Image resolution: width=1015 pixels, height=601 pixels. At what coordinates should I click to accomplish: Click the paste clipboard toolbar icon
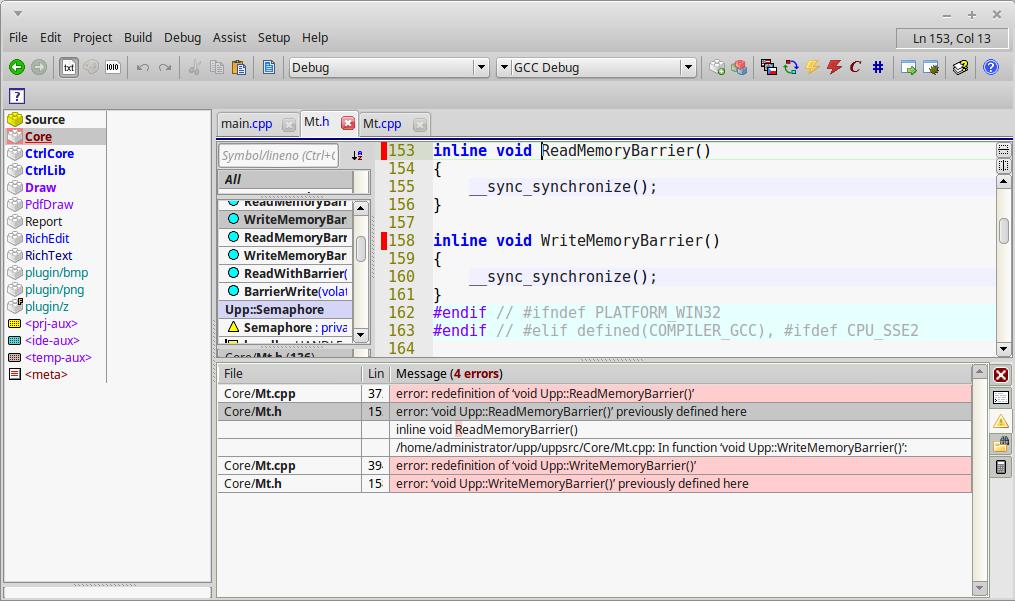tap(239, 67)
